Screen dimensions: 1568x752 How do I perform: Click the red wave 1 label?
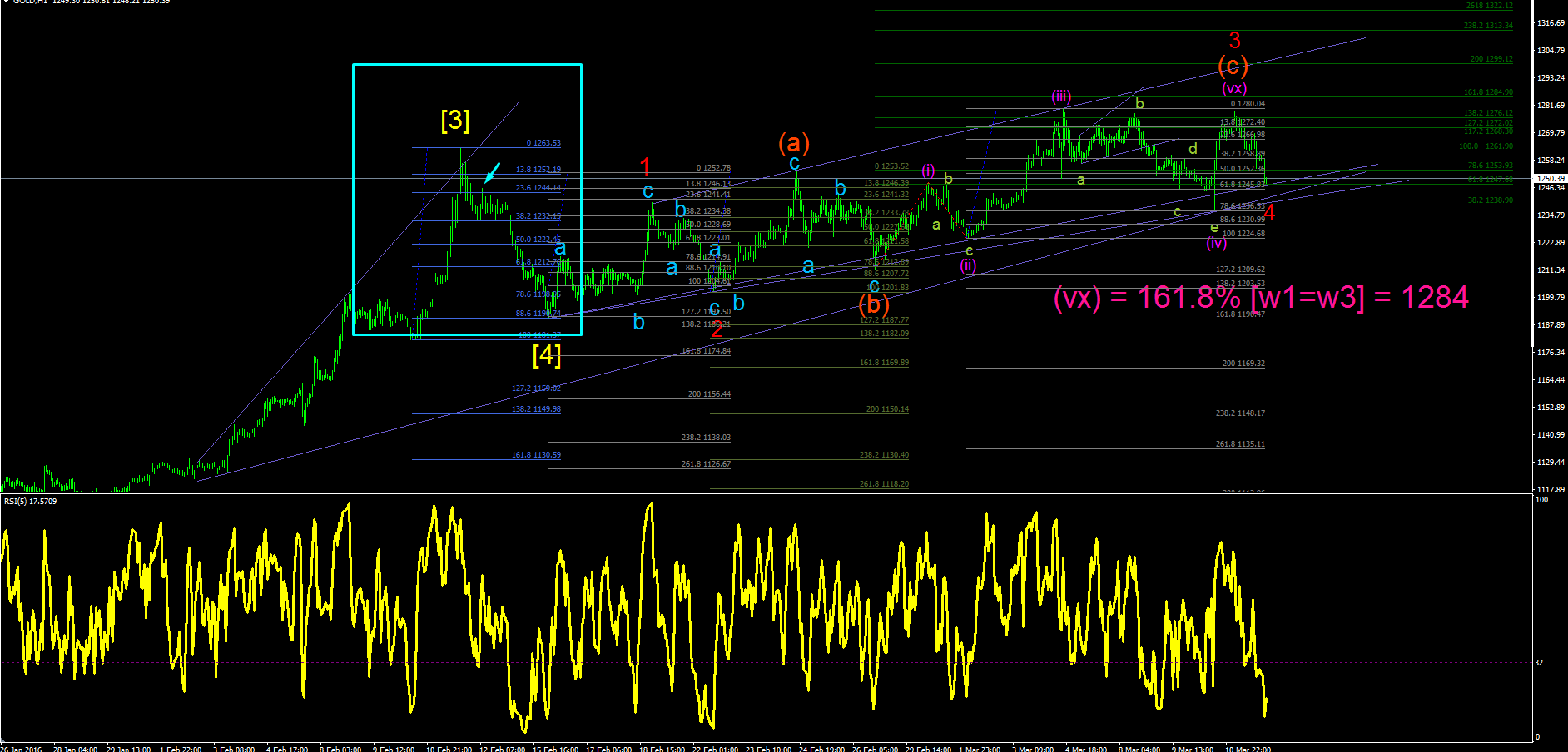(645, 166)
